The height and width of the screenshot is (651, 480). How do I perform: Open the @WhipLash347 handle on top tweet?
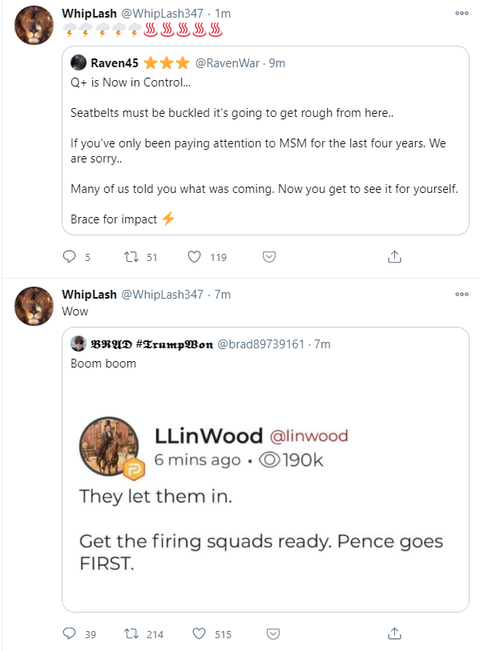pos(162,14)
